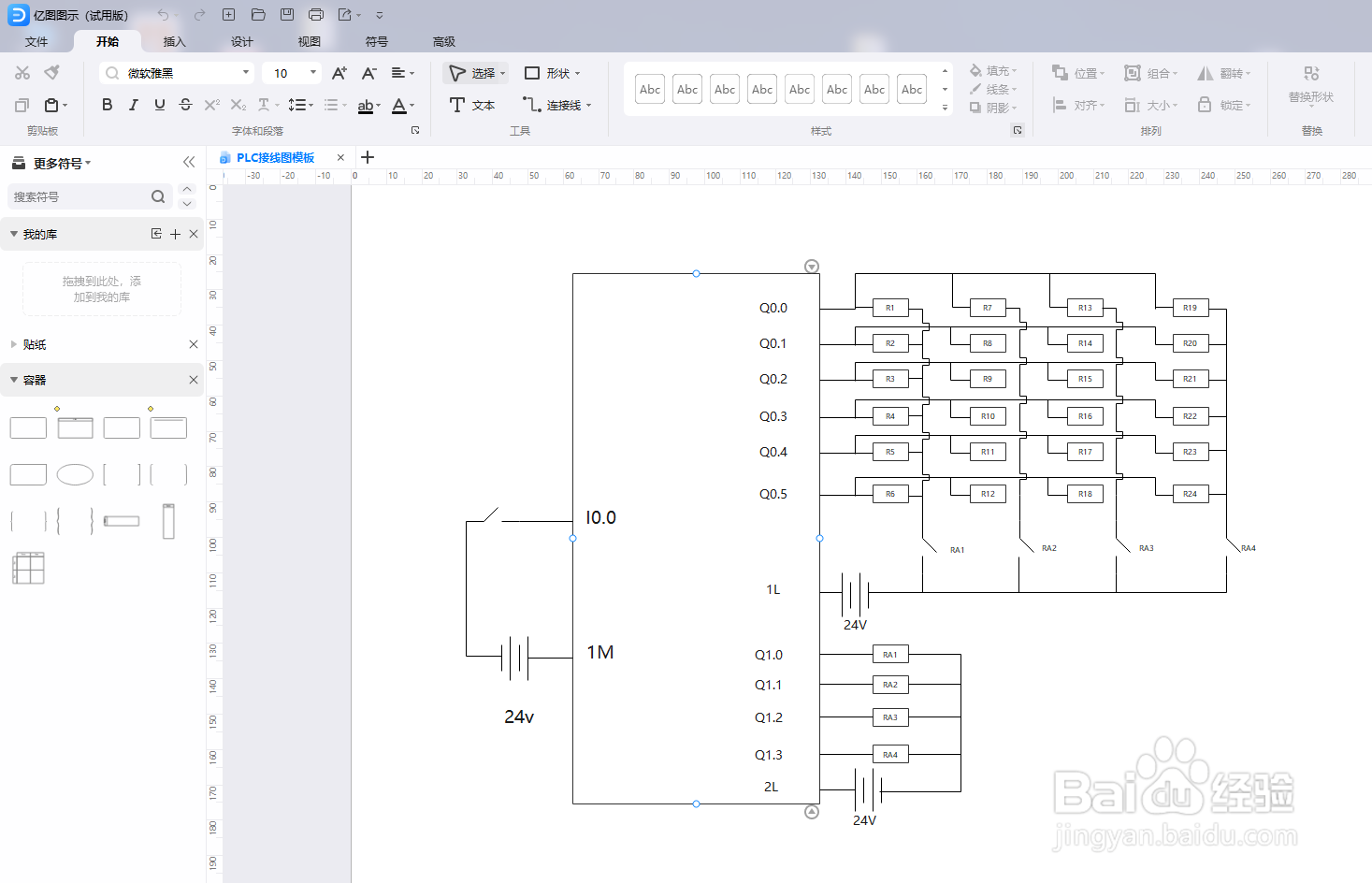The image size is (1372, 883).
Task: Select the Text tool
Action: pyautogui.click(x=472, y=105)
